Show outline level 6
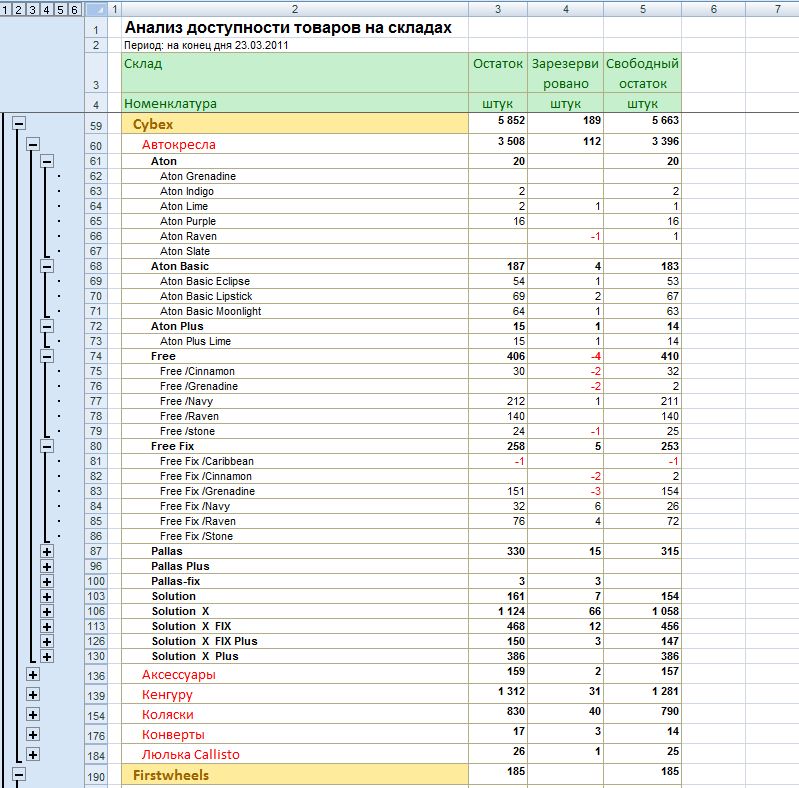This screenshot has width=799, height=788. pos(74,10)
